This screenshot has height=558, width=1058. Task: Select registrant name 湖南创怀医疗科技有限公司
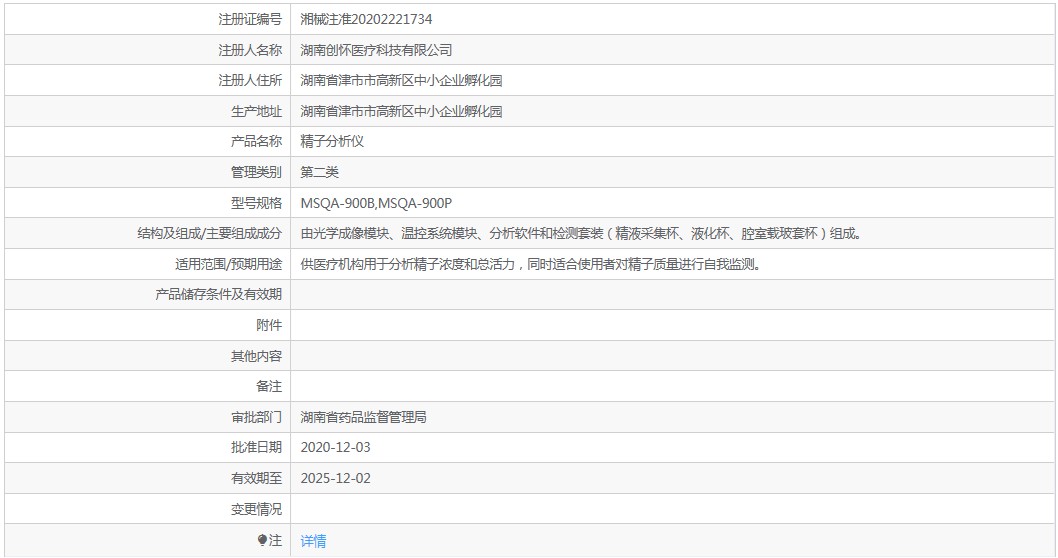click(x=376, y=50)
